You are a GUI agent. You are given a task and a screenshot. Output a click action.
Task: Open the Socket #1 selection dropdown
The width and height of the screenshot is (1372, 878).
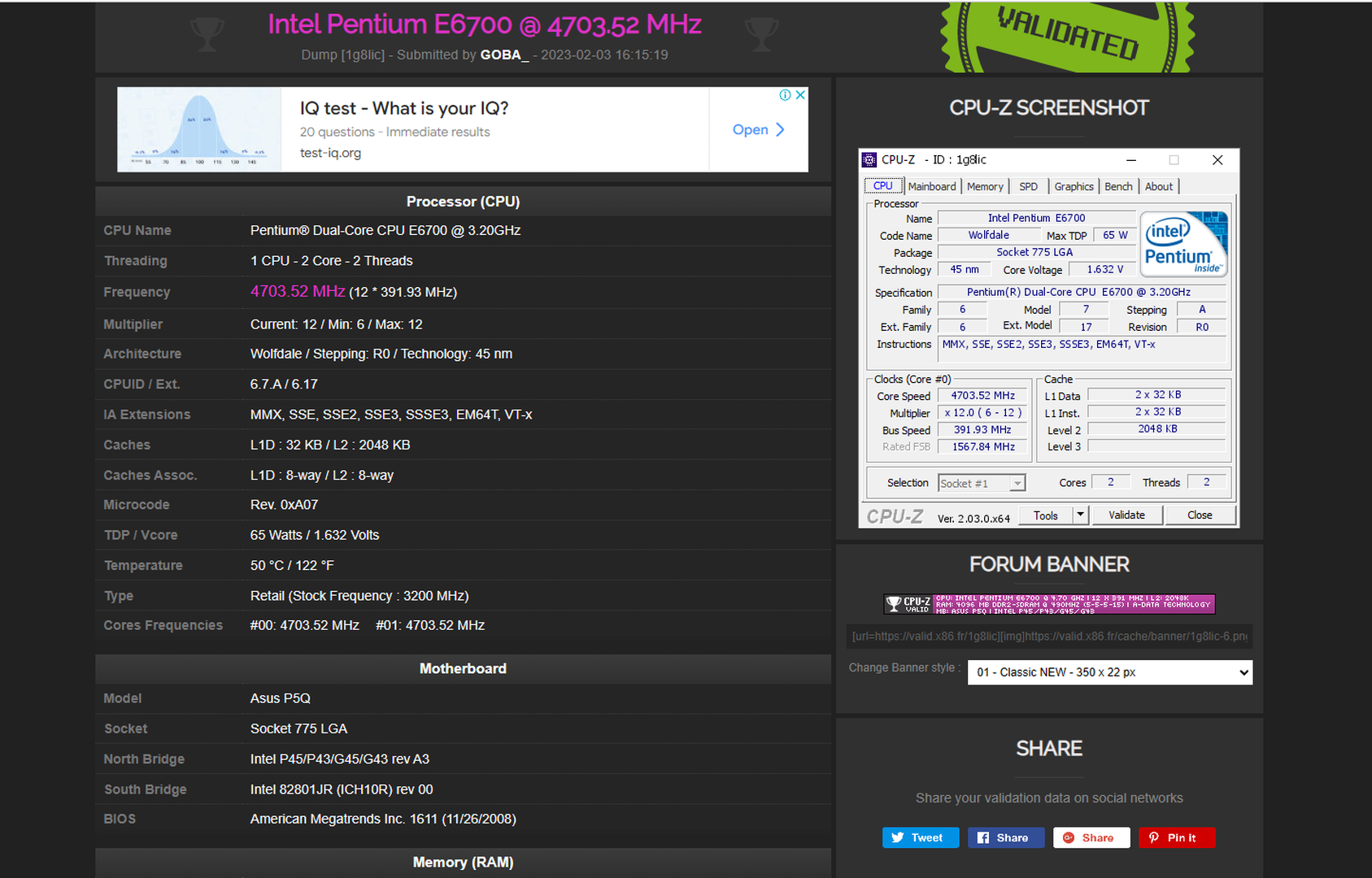[x=982, y=483]
